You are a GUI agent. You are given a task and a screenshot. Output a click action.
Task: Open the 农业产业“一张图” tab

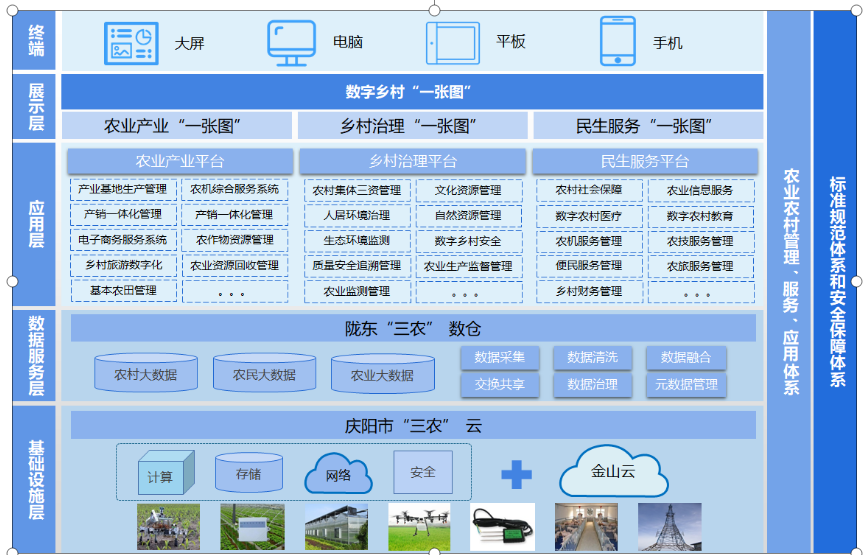pos(176,126)
